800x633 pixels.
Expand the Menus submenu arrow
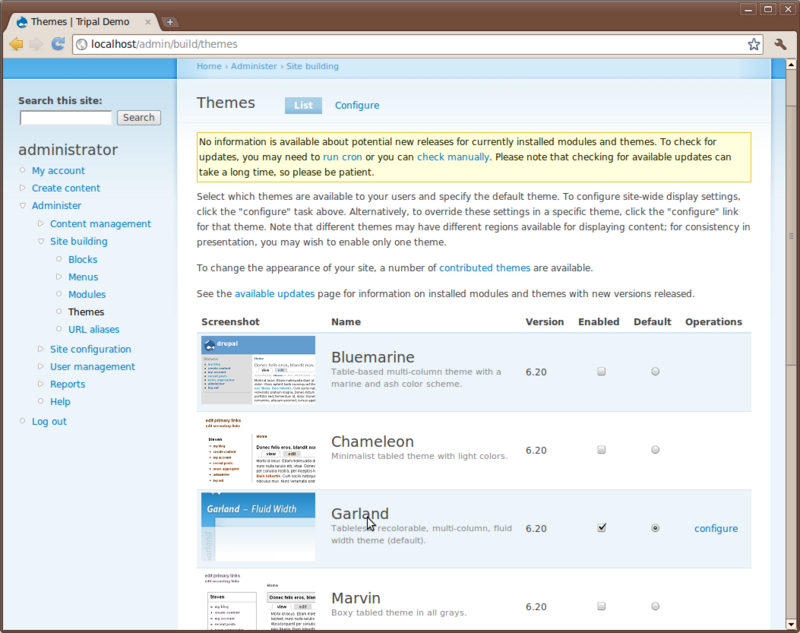pos(59,276)
